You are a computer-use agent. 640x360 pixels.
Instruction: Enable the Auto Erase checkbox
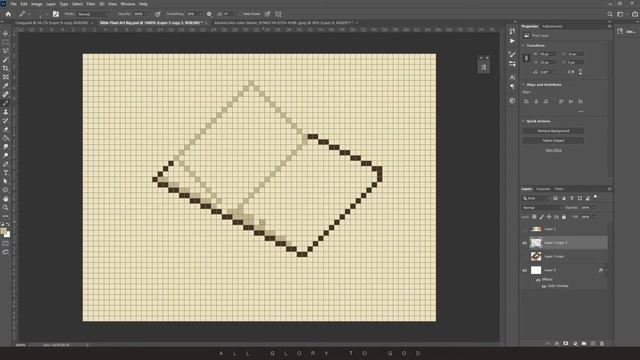pyautogui.click(x=240, y=14)
